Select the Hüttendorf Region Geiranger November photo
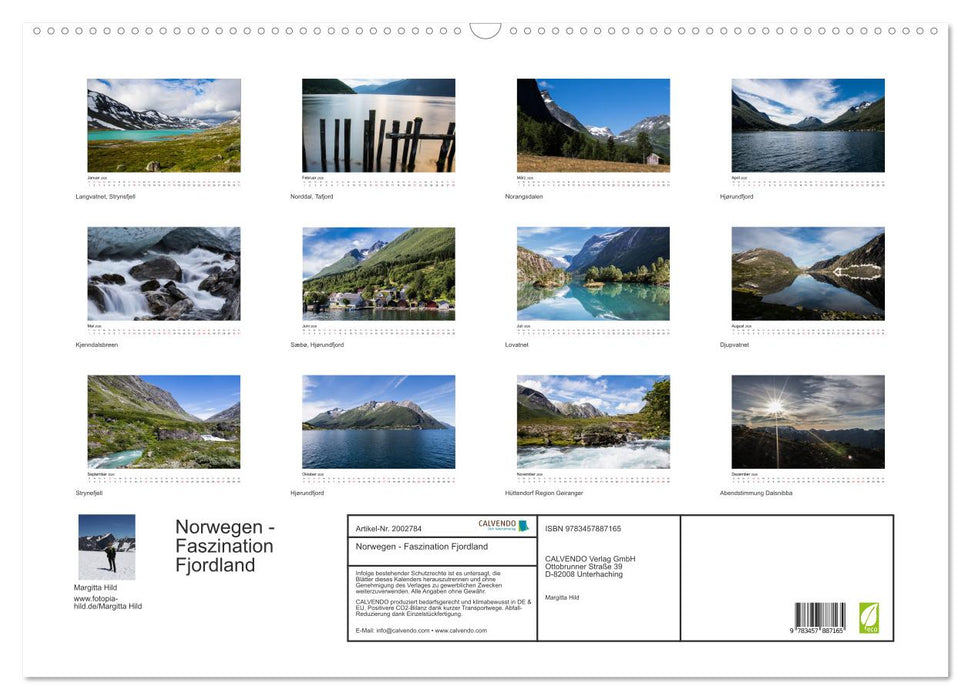 click(x=592, y=422)
